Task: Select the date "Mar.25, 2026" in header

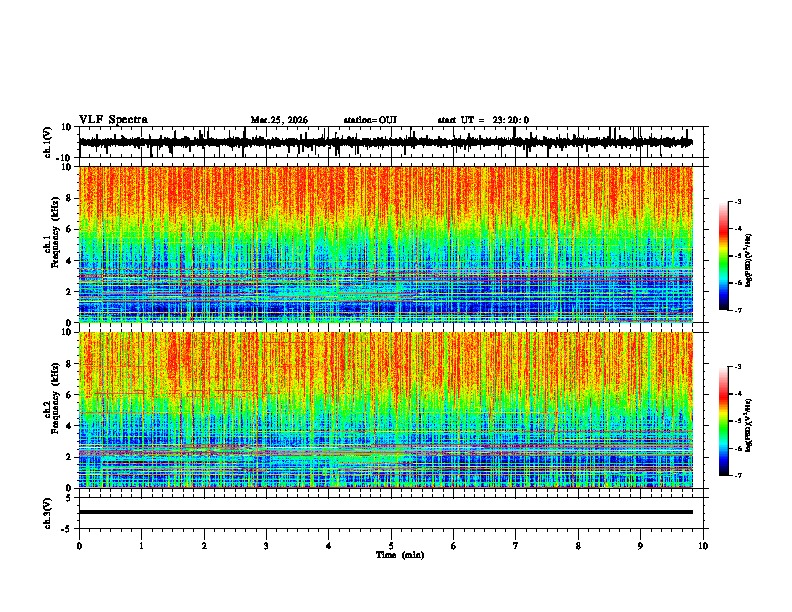Action: pyautogui.click(x=279, y=120)
